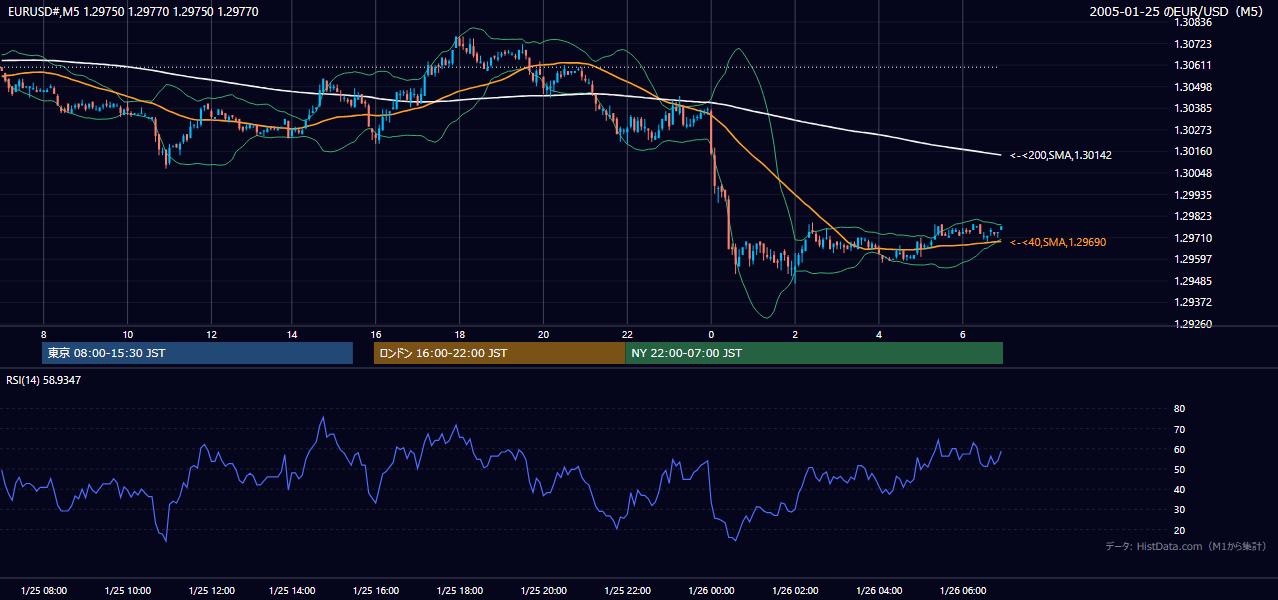
Task: Click price axis value 1.29260
Action: [x=1193, y=324]
